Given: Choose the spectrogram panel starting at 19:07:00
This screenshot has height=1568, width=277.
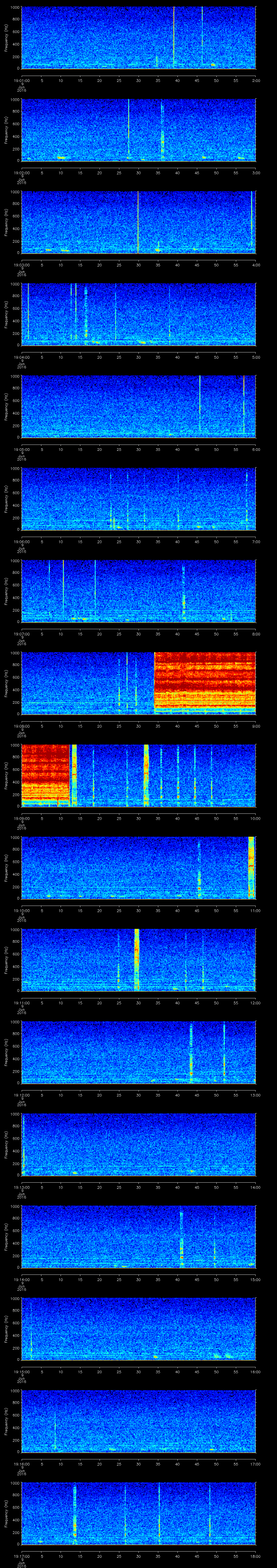Looking at the screenshot, I should click(x=139, y=591).
